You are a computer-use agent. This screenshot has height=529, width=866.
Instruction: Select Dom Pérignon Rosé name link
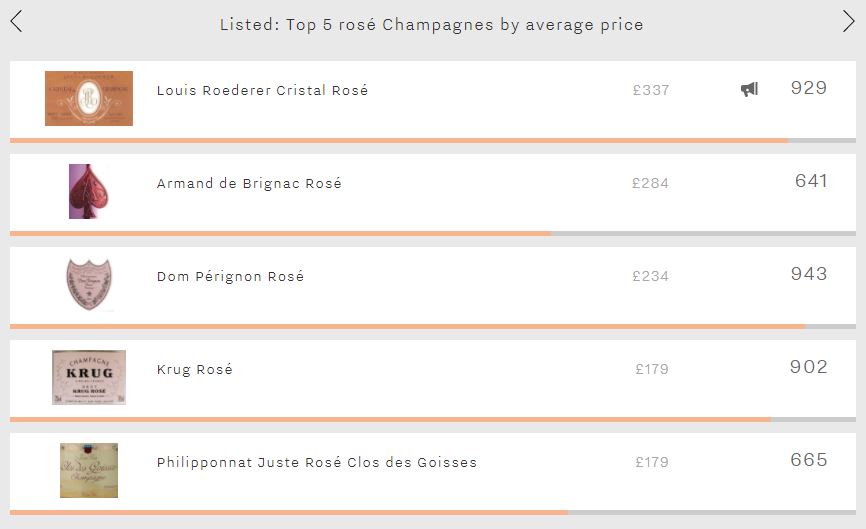click(230, 276)
